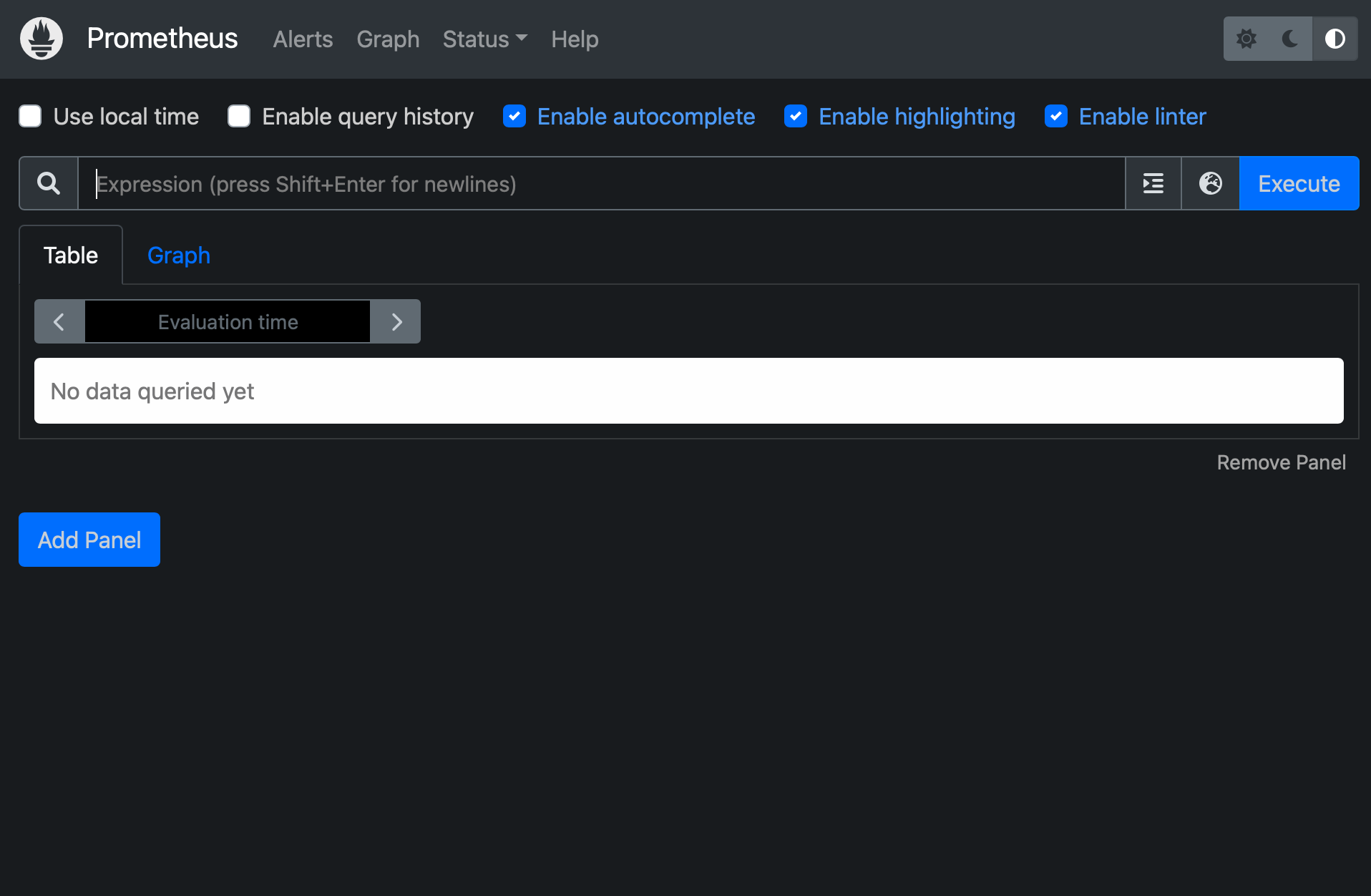Image resolution: width=1371 pixels, height=896 pixels.
Task: Select the Table tab
Action: pos(71,255)
